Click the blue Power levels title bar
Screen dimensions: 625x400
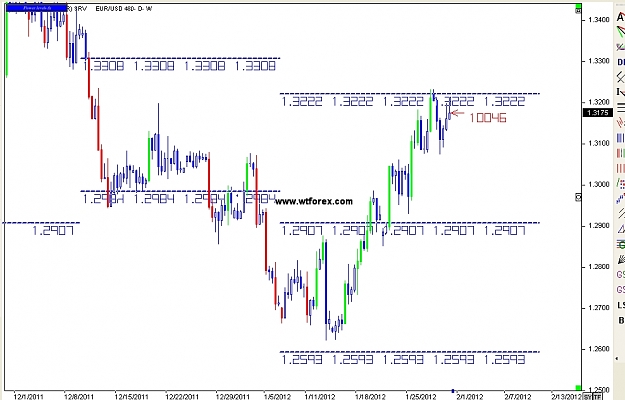pos(36,7)
